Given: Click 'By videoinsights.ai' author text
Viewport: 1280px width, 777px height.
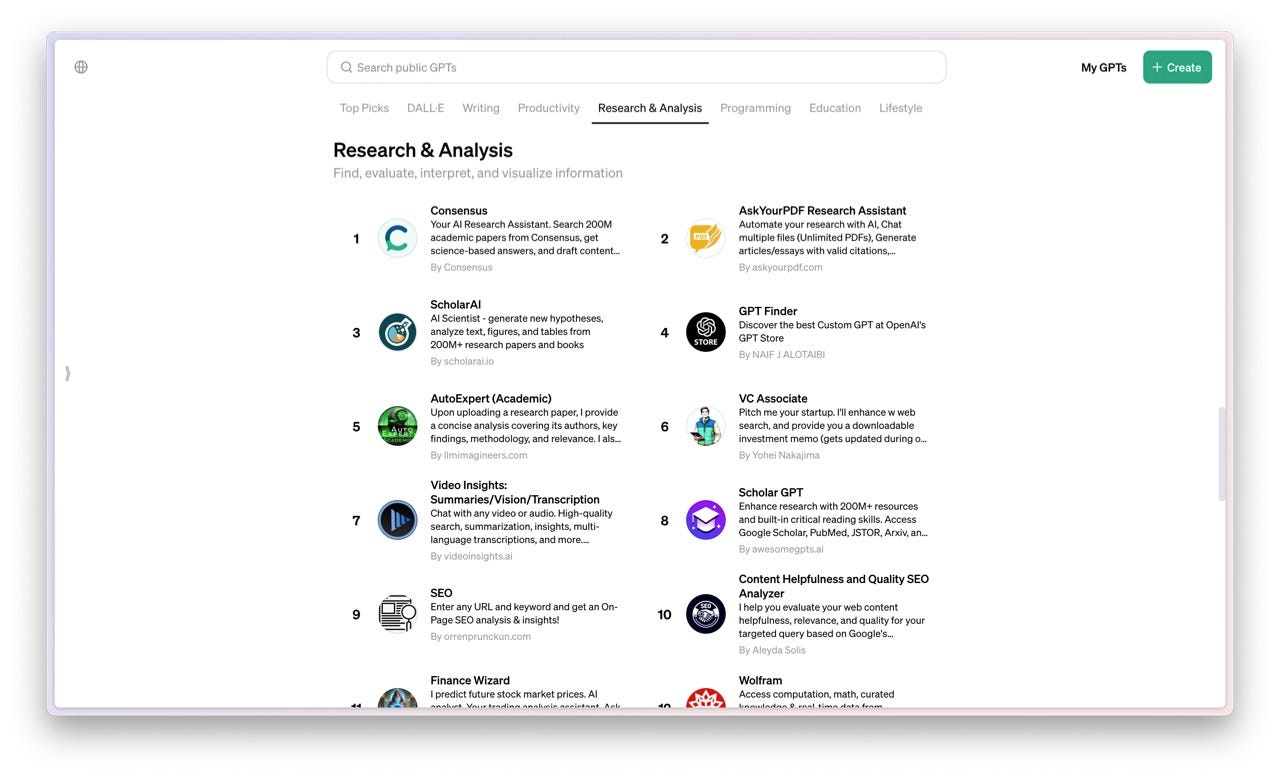Looking at the screenshot, I should 471,556.
